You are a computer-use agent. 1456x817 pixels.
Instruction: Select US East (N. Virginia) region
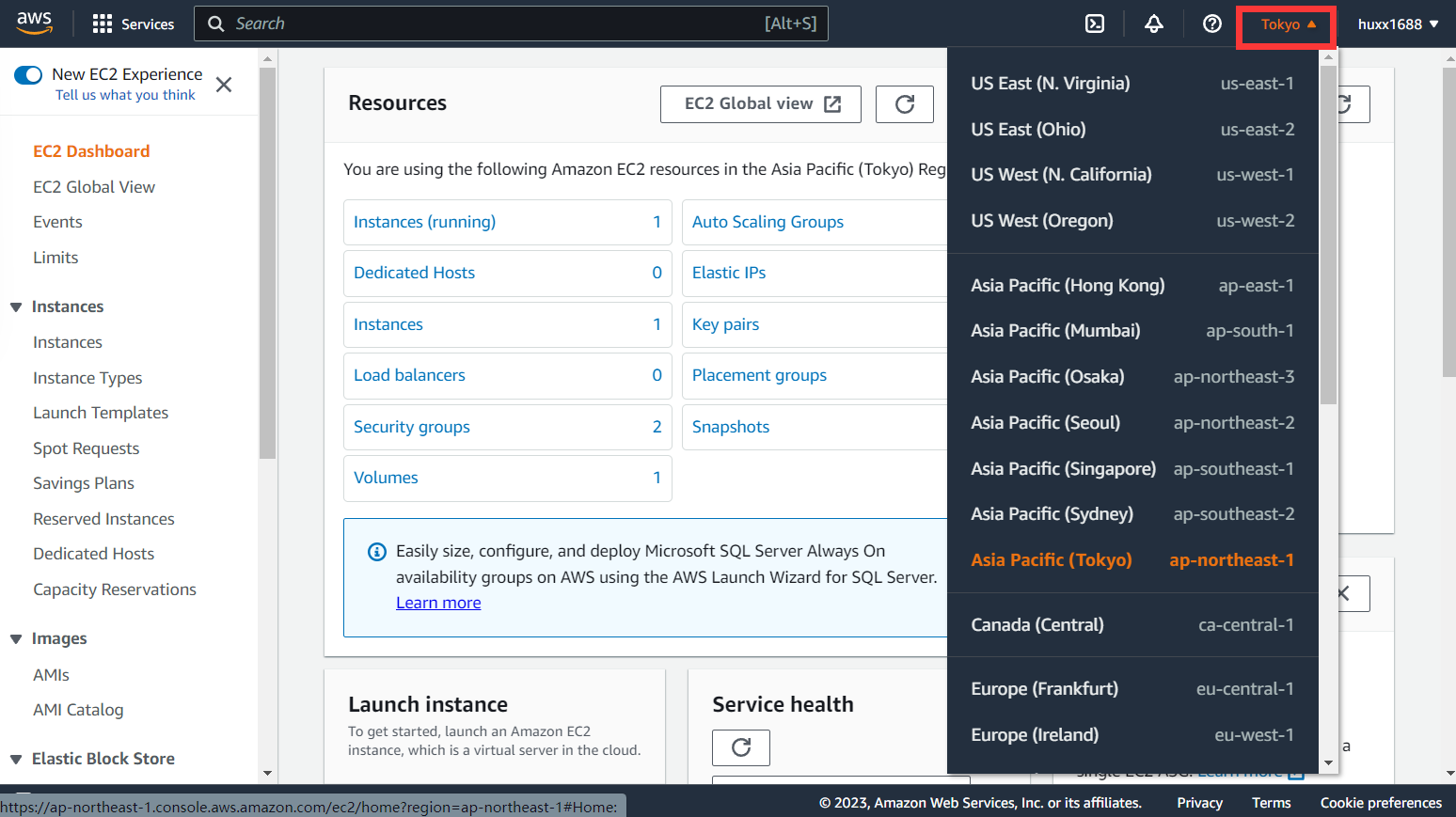(x=1132, y=84)
